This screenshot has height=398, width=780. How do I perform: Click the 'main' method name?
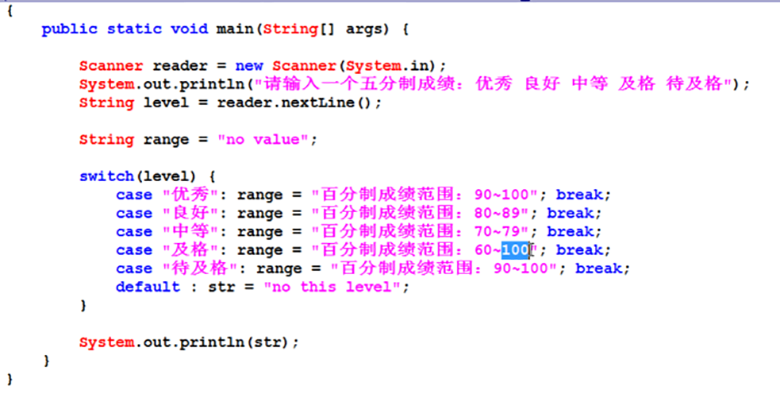tap(236, 29)
